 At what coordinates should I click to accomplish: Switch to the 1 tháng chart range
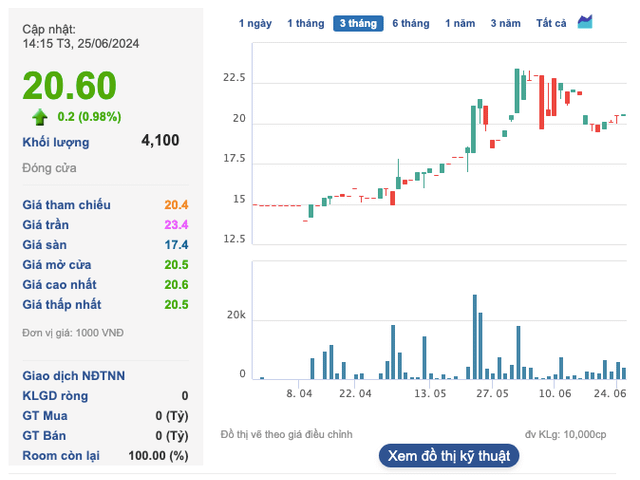[304, 23]
